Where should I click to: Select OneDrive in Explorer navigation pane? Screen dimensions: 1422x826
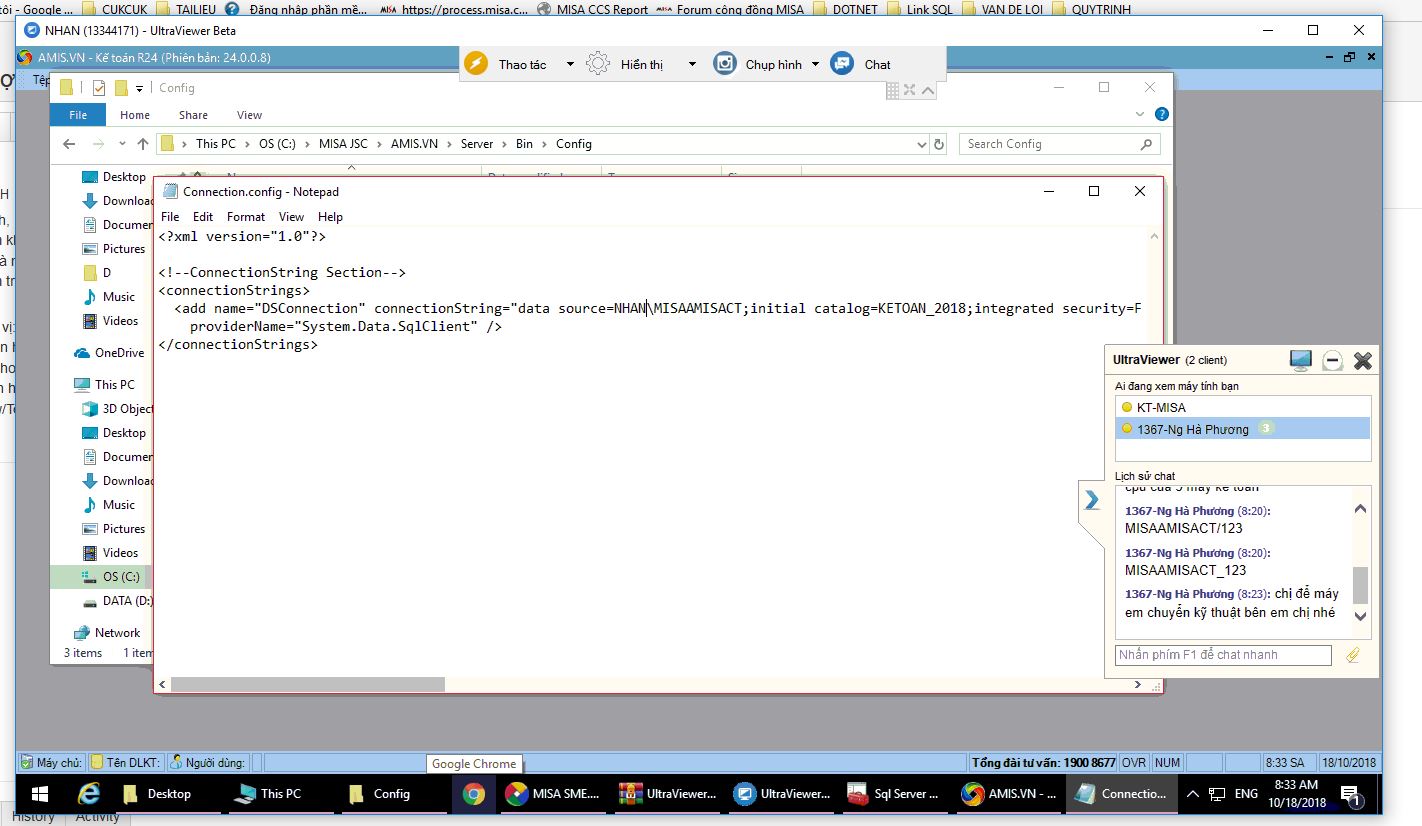[109, 353]
